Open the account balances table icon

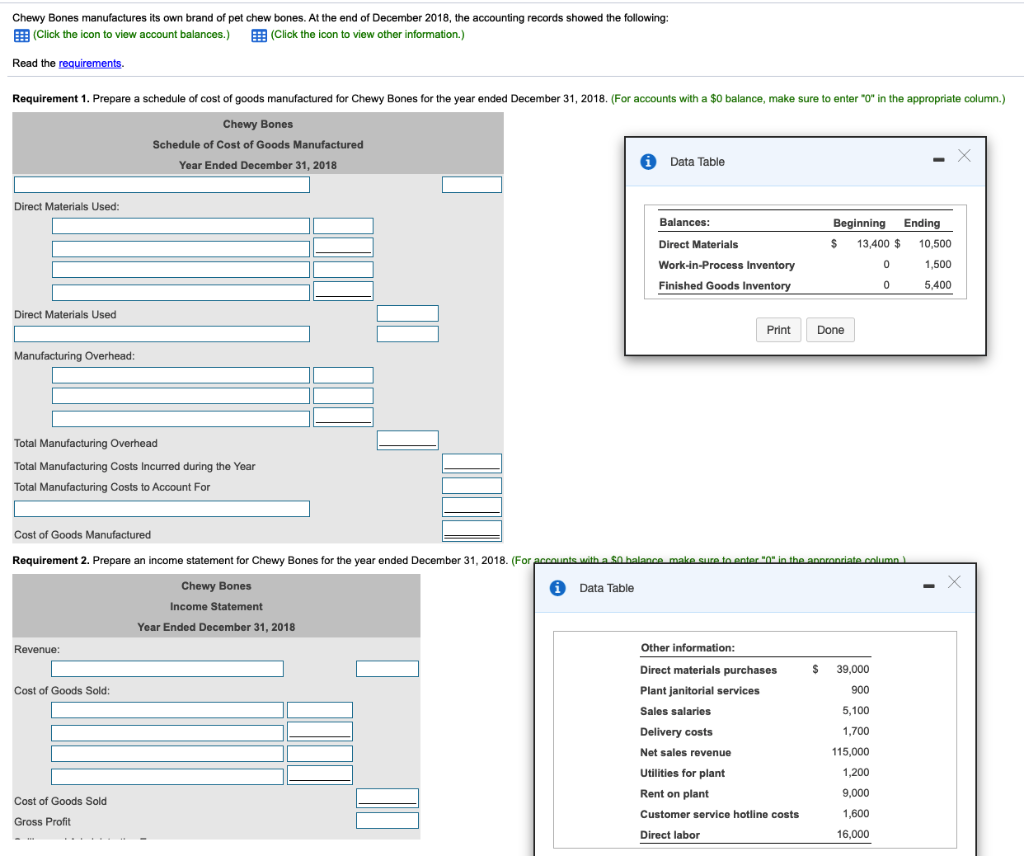(x=22, y=35)
